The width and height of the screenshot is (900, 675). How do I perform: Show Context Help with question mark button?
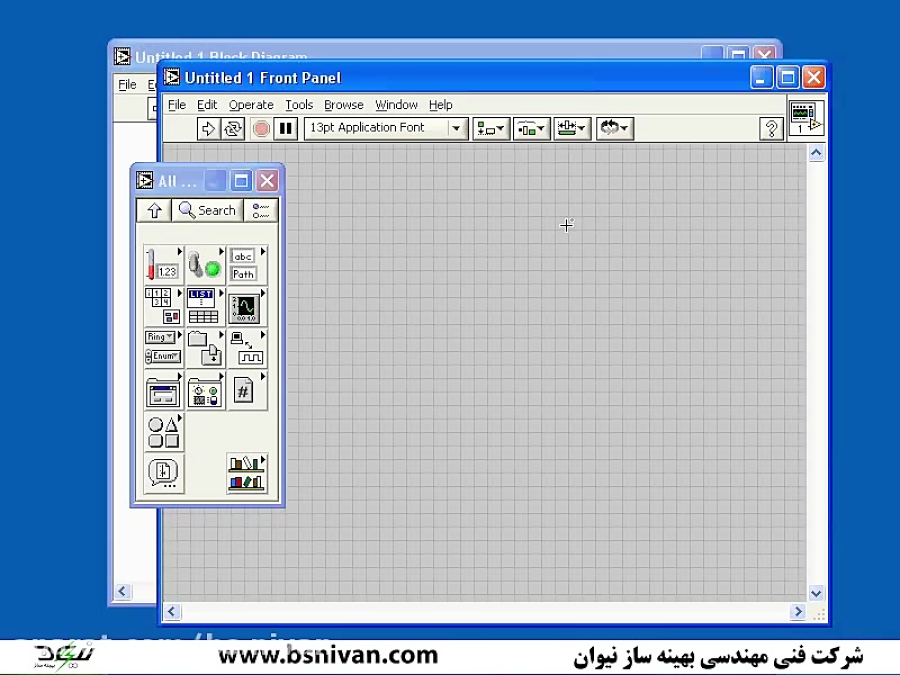(x=771, y=129)
